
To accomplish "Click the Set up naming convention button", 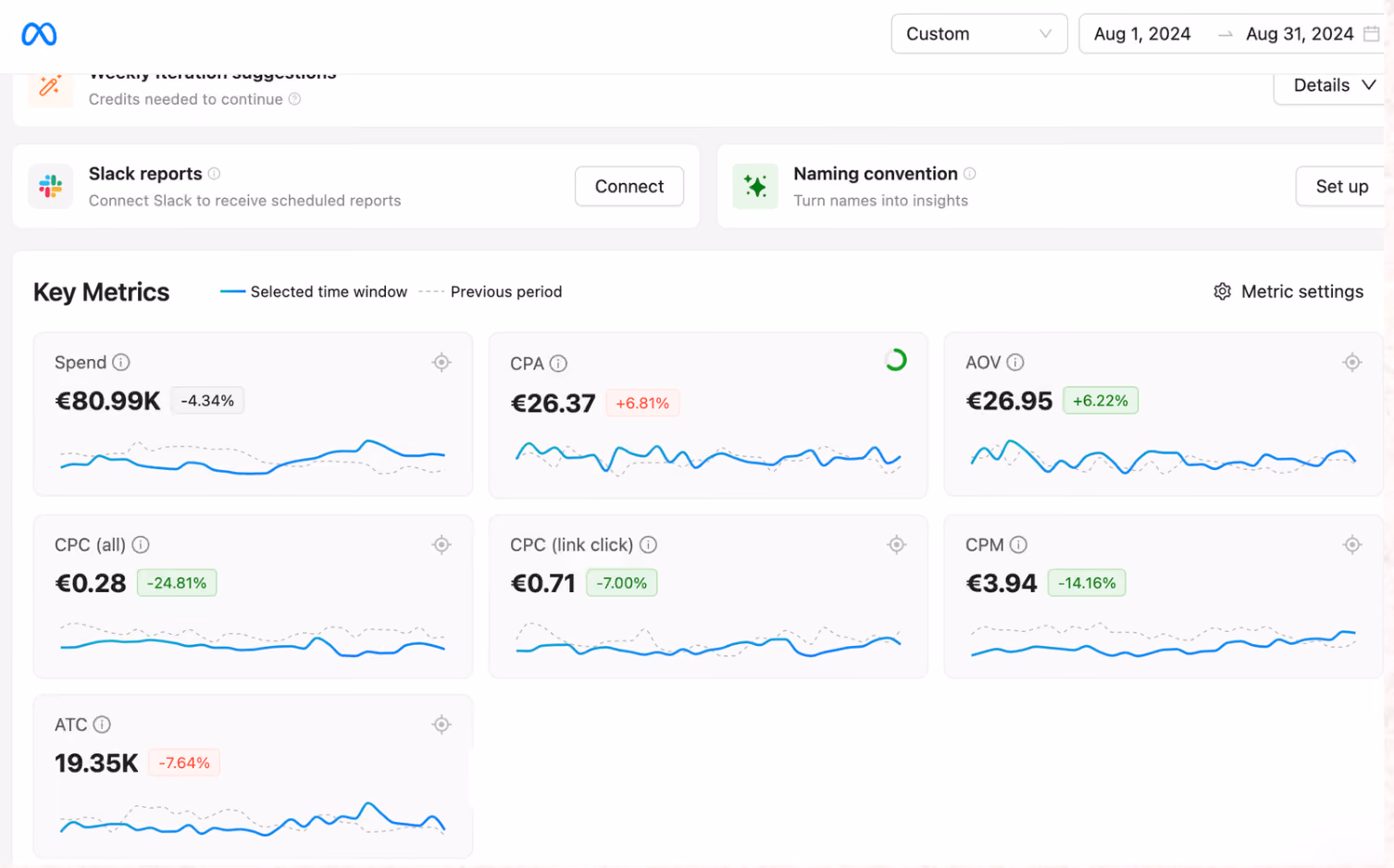I will click(1341, 186).
